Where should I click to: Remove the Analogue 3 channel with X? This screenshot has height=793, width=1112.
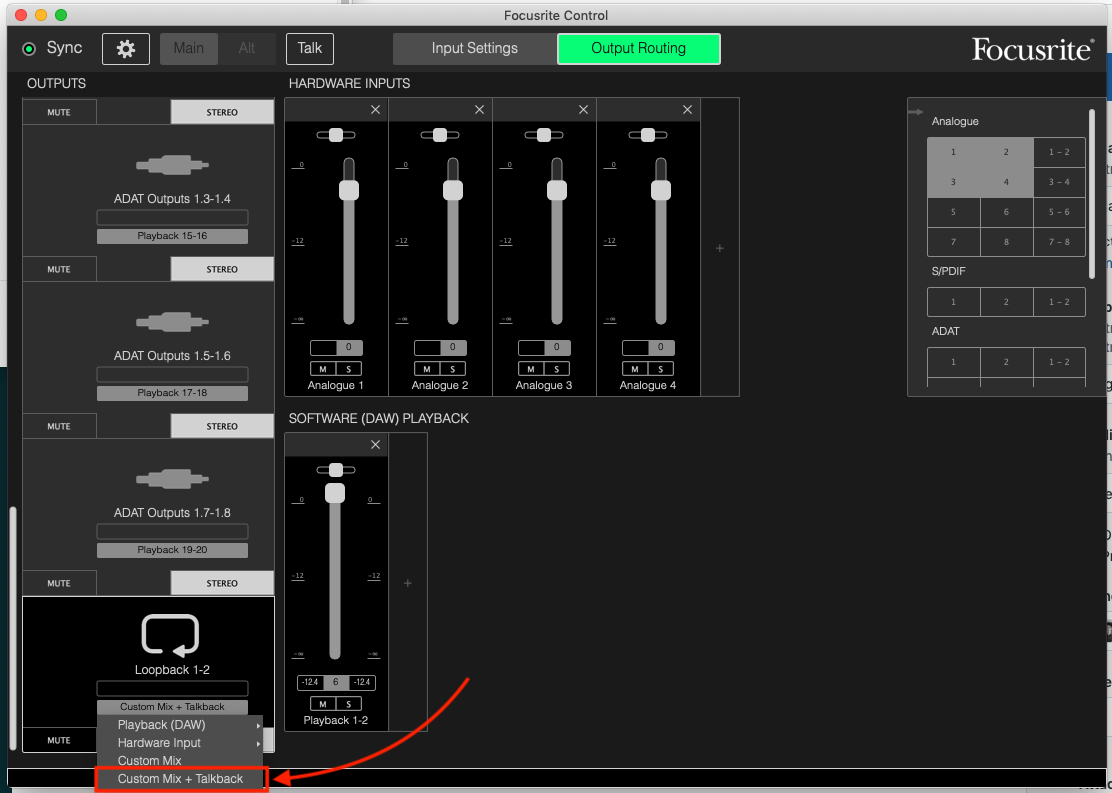click(583, 109)
